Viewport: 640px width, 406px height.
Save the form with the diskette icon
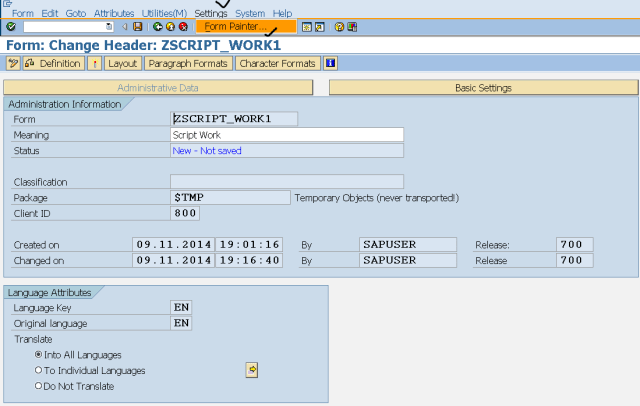(x=138, y=27)
